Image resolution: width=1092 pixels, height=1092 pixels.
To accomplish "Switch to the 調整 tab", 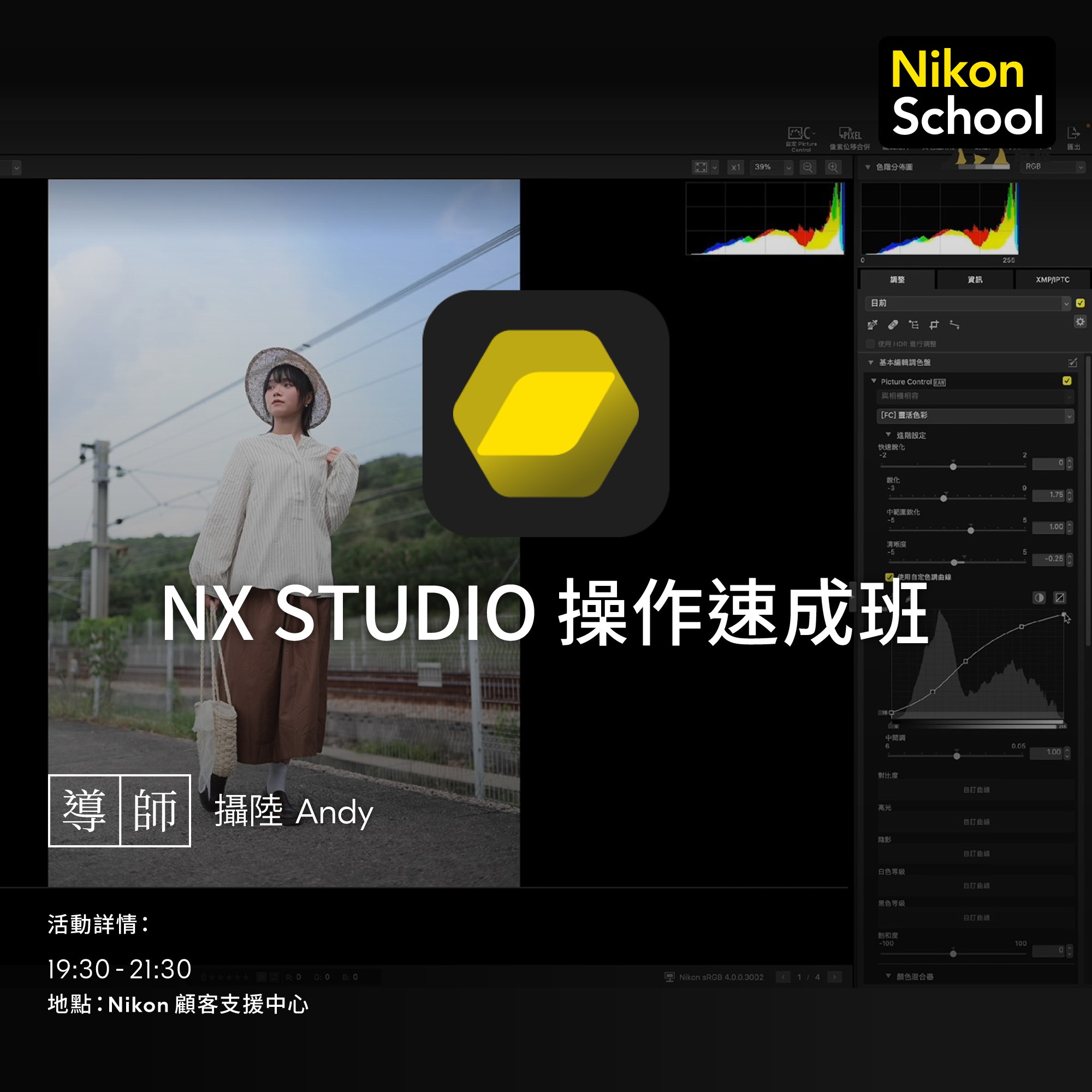I will coord(897,280).
